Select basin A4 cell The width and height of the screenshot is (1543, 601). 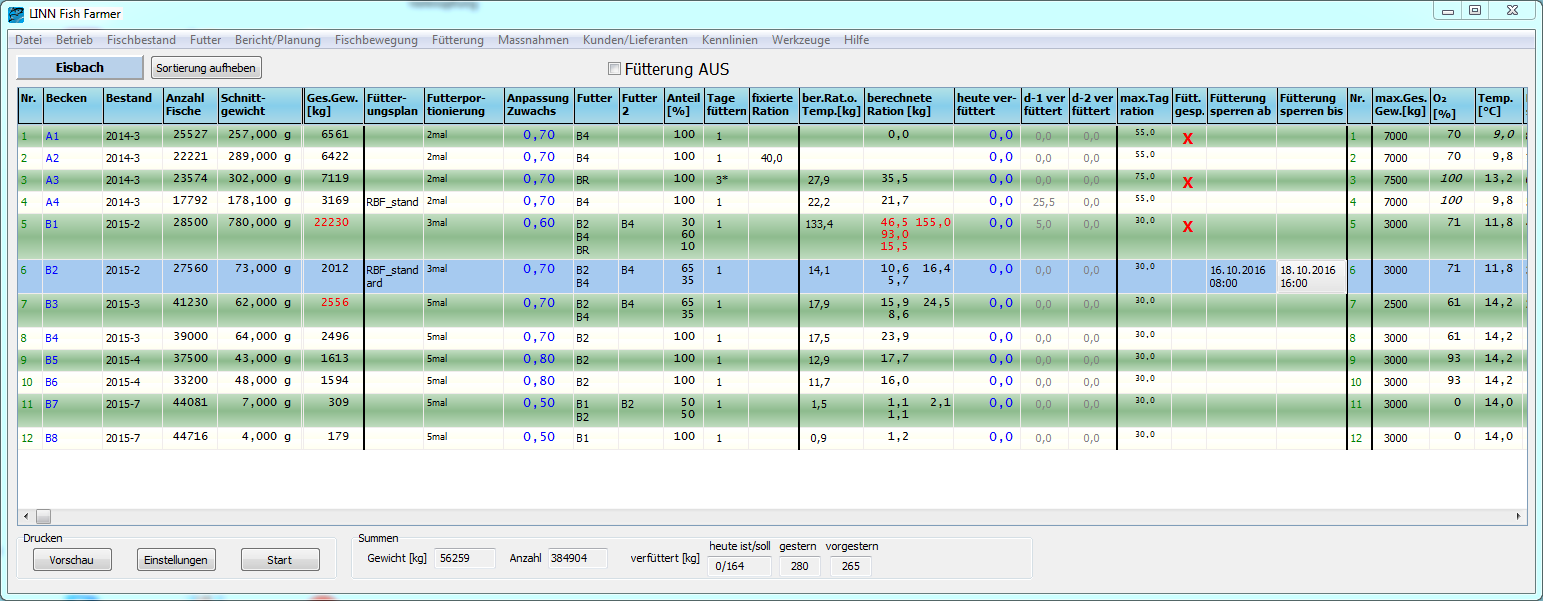[72, 201]
